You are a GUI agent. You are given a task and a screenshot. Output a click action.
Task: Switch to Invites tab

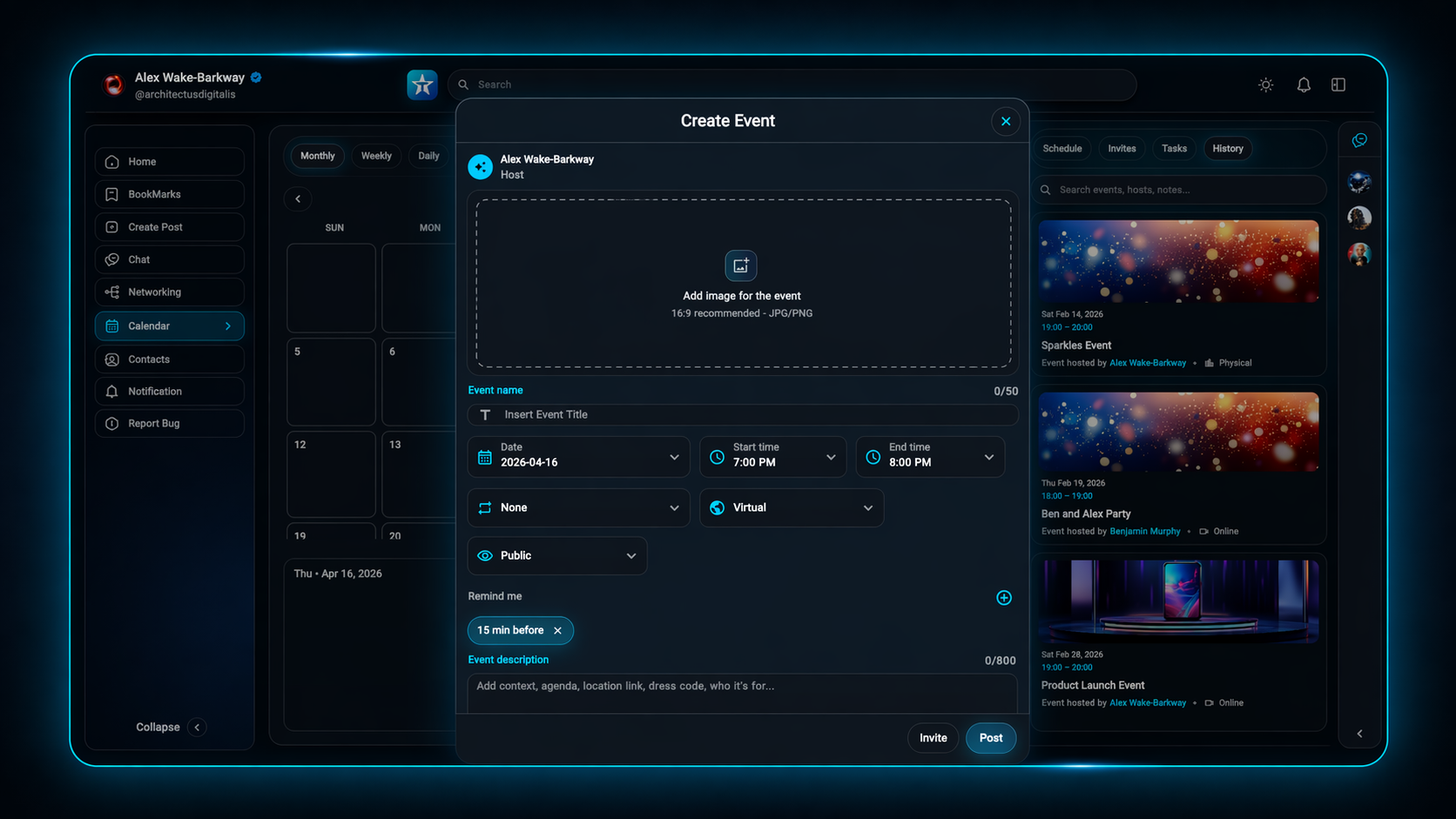tap(1122, 149)
